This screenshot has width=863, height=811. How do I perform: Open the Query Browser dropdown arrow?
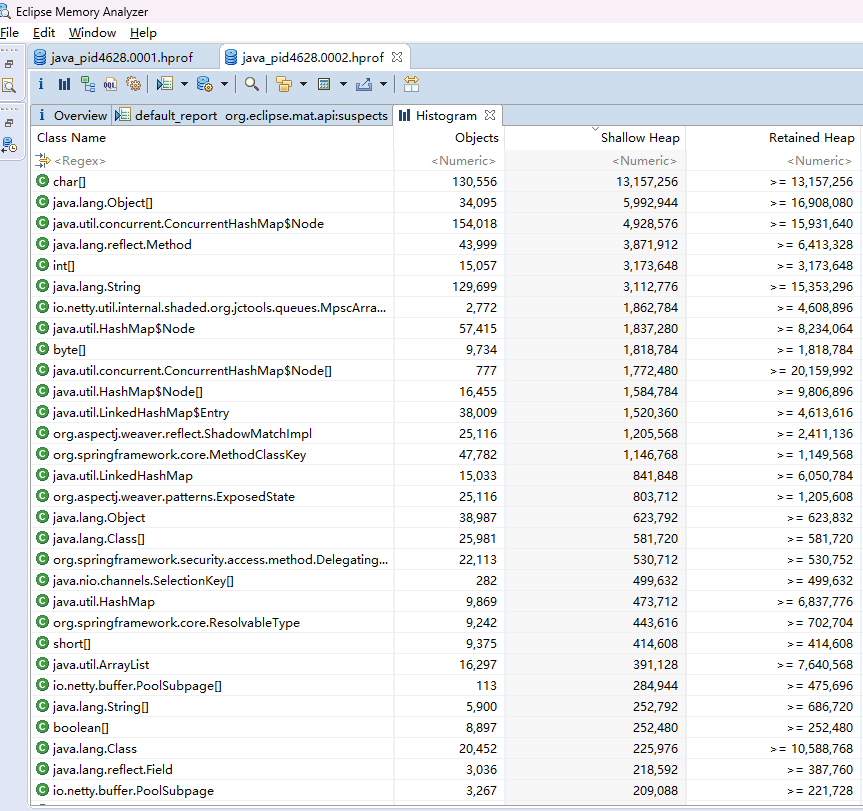[225, 84]
